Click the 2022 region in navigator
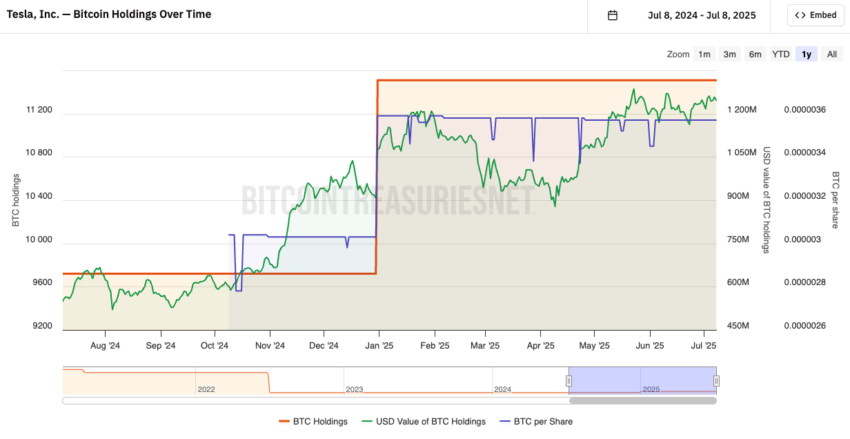Image resolution: width=850 pixels, height=439 pixels. 206,389
